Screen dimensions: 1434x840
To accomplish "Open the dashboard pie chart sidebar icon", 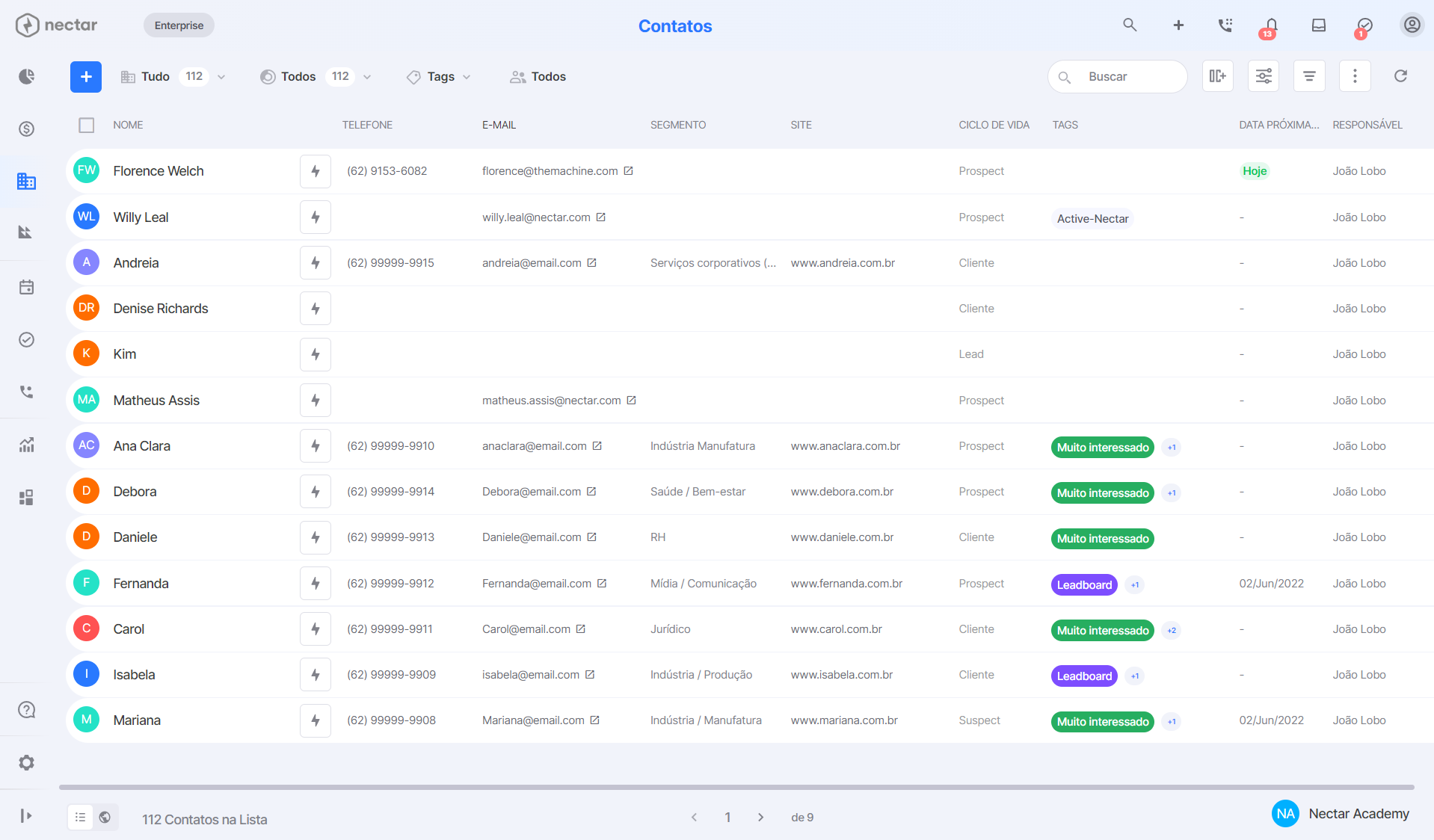I will pyautogui.click(x=27, y=76).
